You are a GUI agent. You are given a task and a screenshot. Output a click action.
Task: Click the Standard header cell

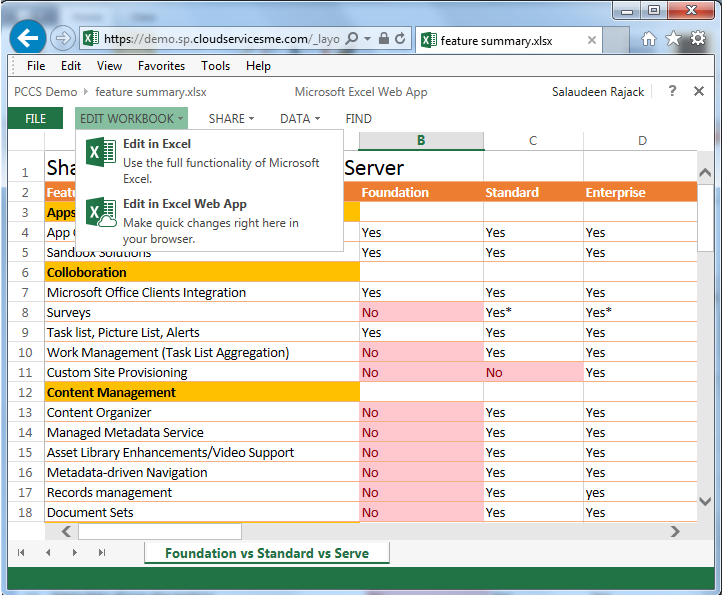point(533,192)
